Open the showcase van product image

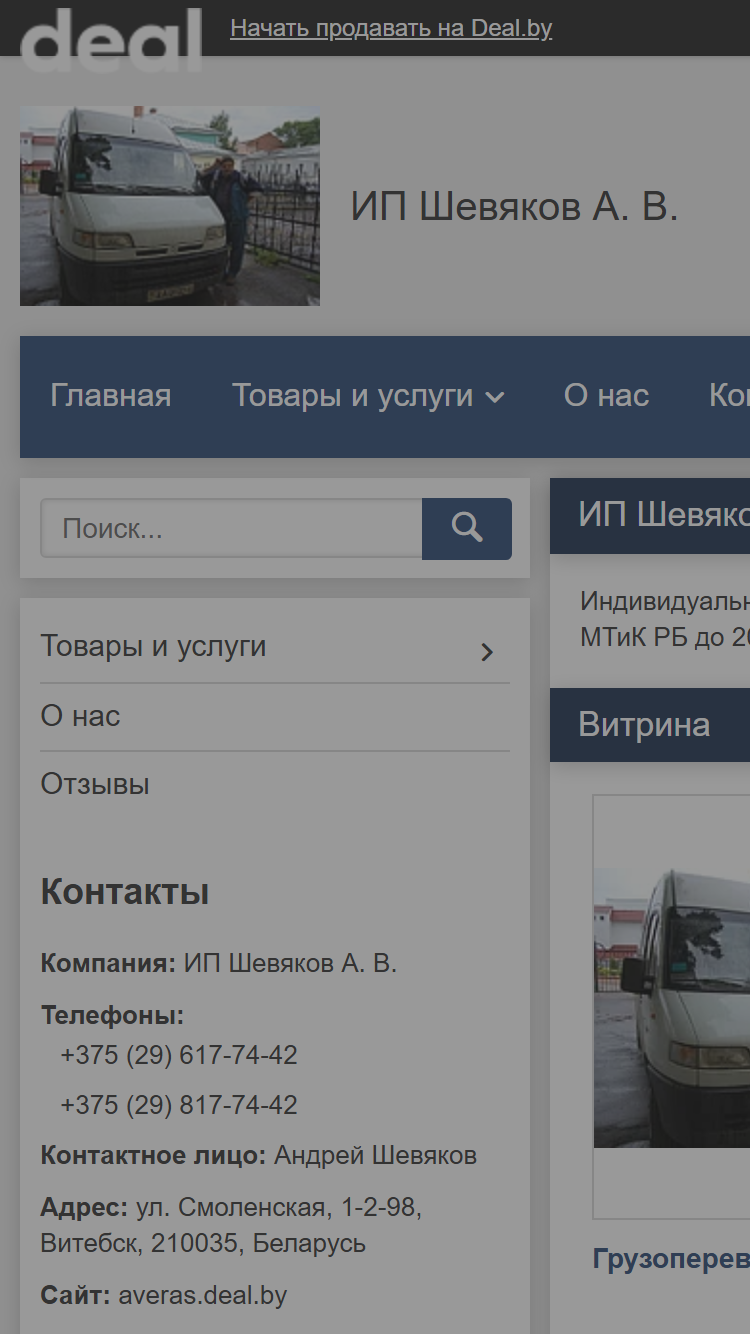[672, 1007]
